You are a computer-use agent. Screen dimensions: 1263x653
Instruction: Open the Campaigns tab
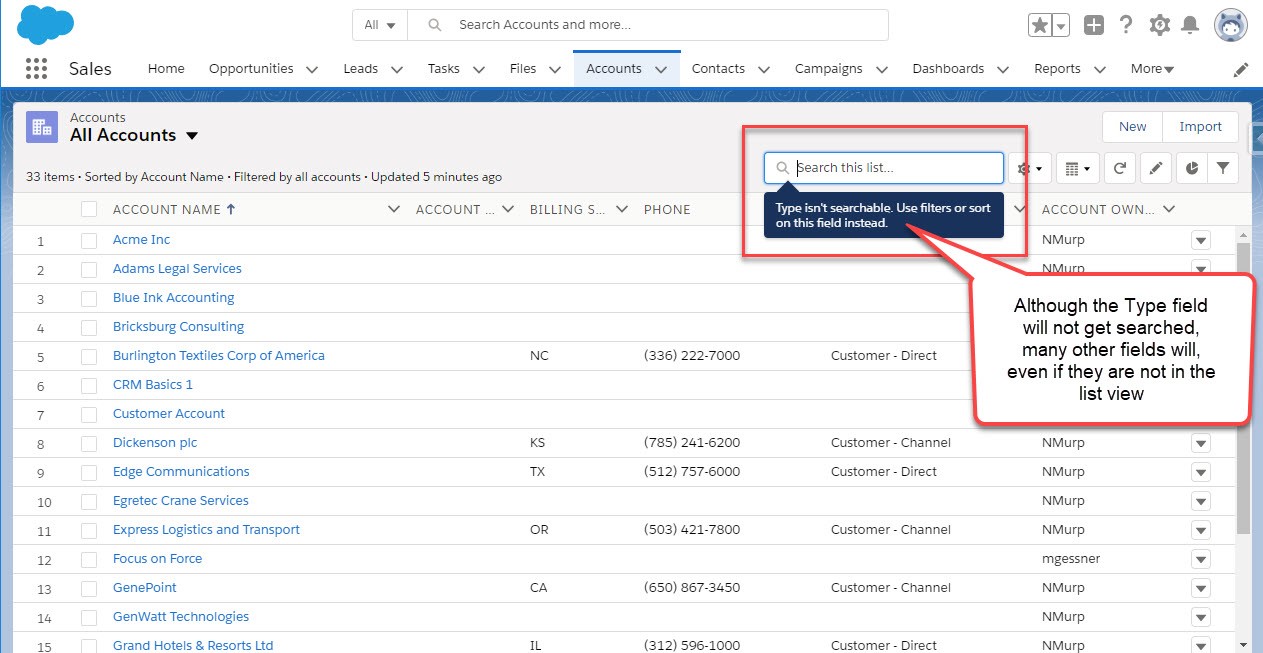click(828, 69)
